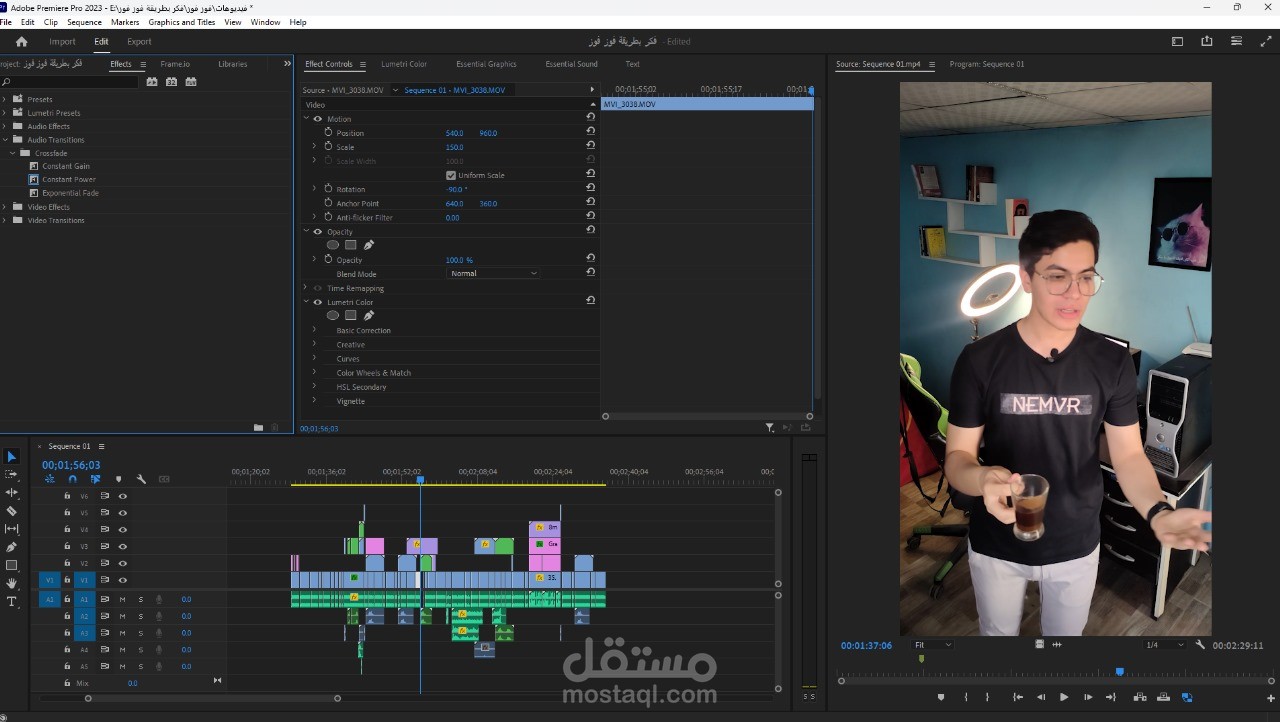1280x722 pixels.
Task: Expand the Presets effects folder
Action: [4, 99]
